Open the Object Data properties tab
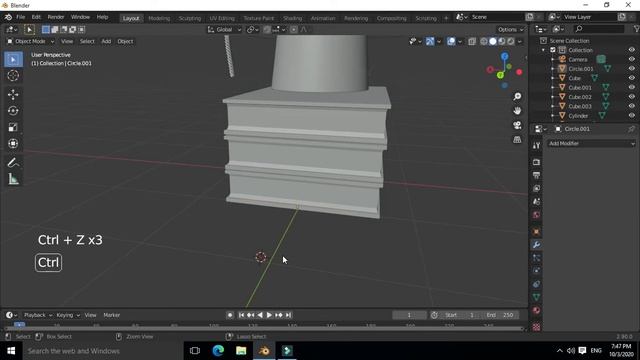The image size is (640, 360). click(x=536, y=297)
